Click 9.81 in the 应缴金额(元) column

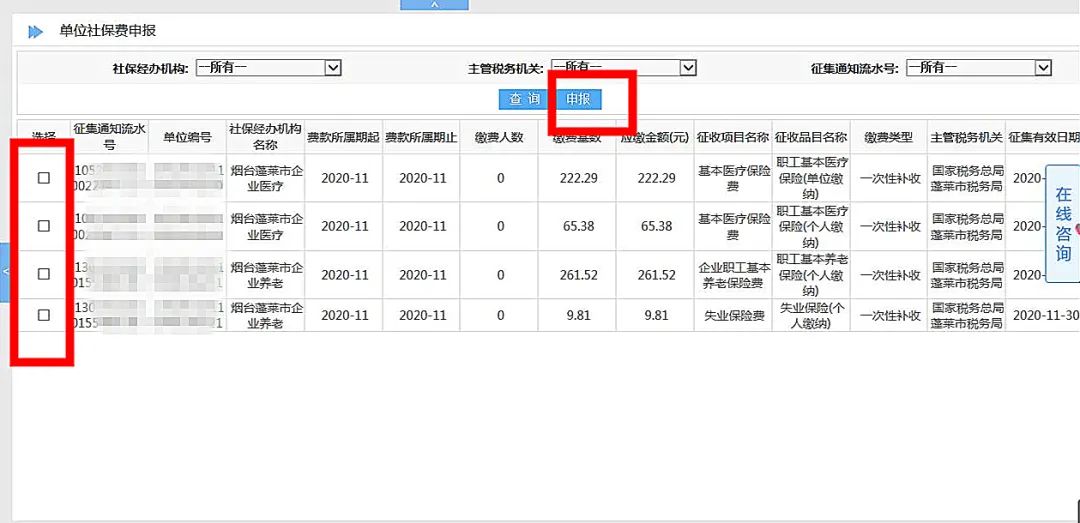tap(656, 316)
